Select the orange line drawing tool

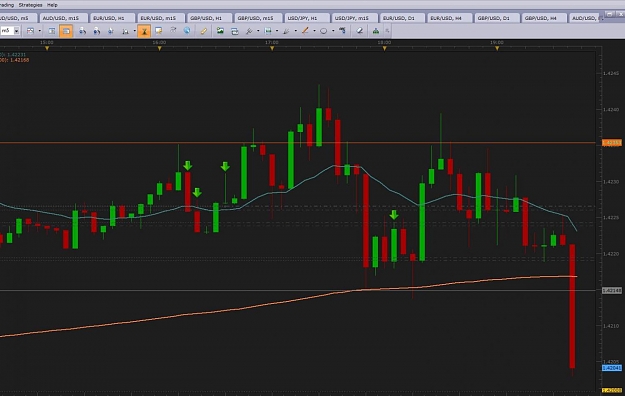pyautogui.click(x=305, y=31)
